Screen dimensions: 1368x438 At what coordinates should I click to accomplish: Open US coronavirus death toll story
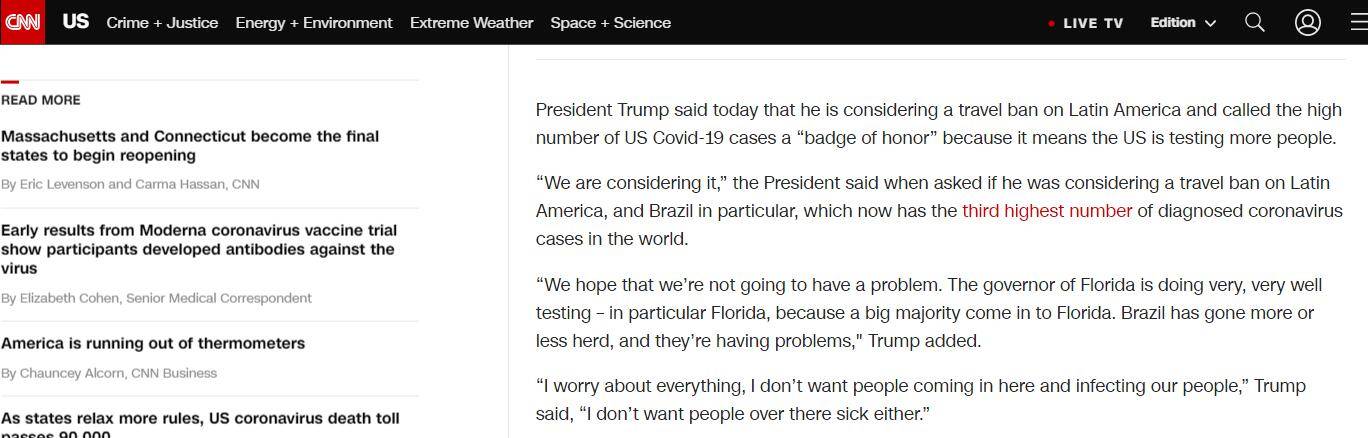point(200,420)
